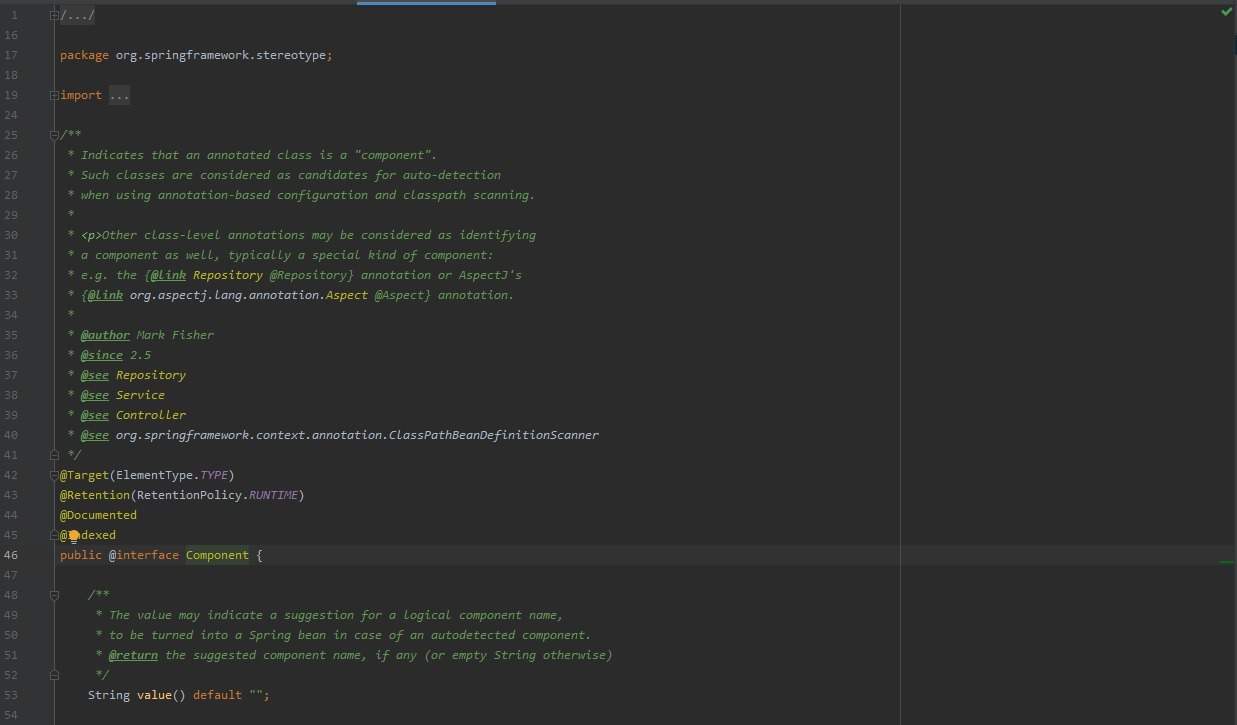The height and width of the screenshot is (725, 1237).
Task: Collapse the value() Javadoc at line 48
Action: coord(53,595)
